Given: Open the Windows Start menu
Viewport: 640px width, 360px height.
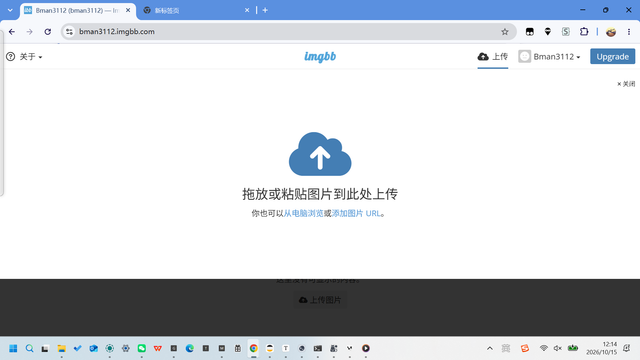Looking at the screenshot, I should pos(13,348).
